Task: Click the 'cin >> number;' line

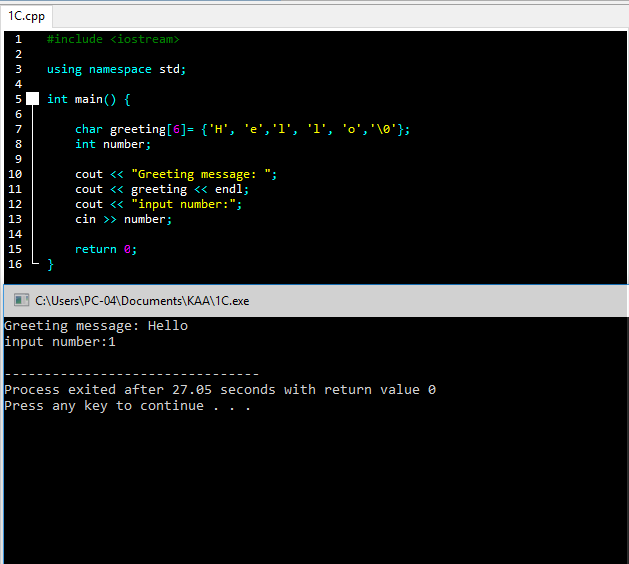Action: tap(124, 219)
